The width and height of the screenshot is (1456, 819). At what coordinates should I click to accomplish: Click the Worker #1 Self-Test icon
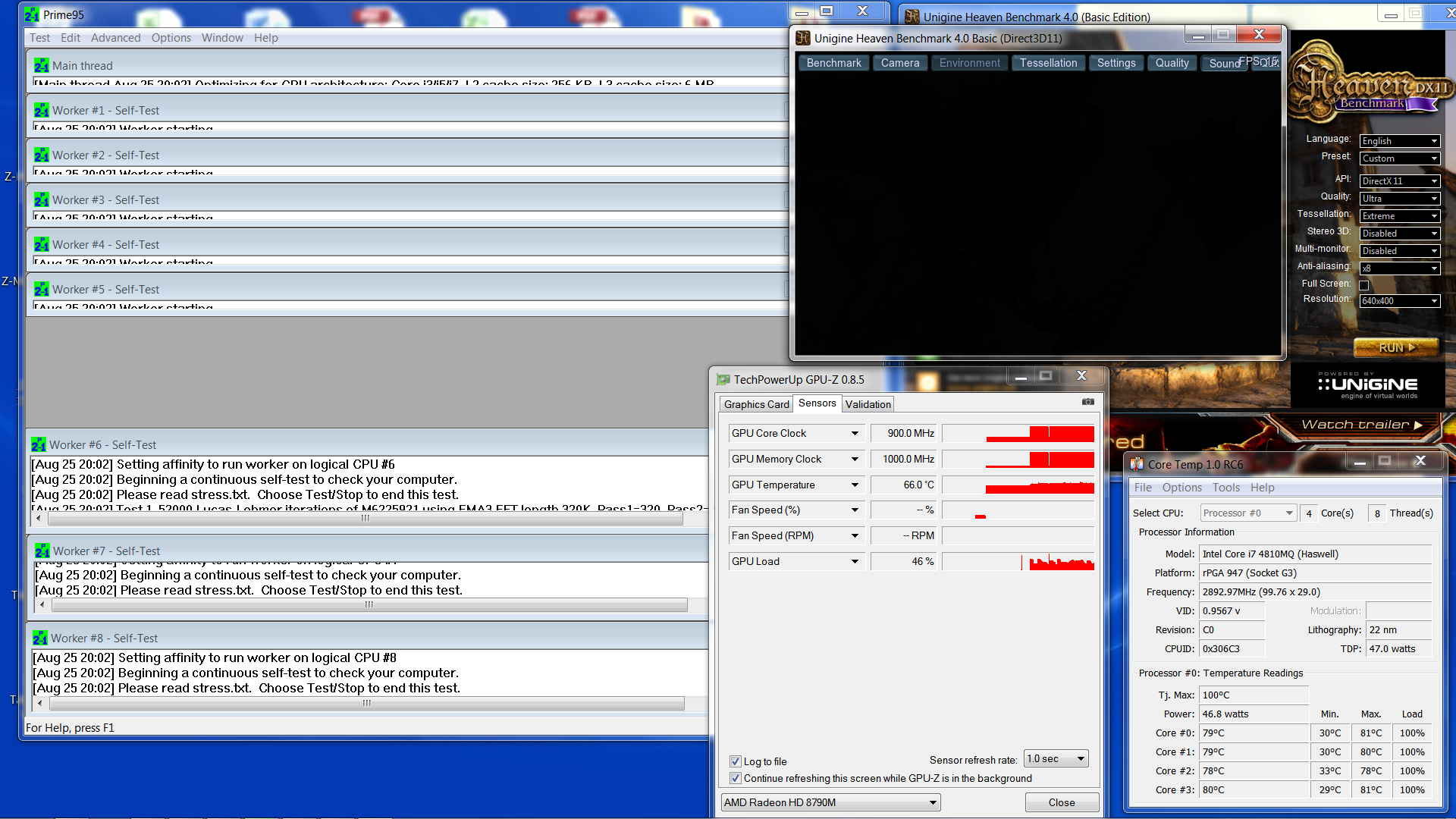(42, 111)
